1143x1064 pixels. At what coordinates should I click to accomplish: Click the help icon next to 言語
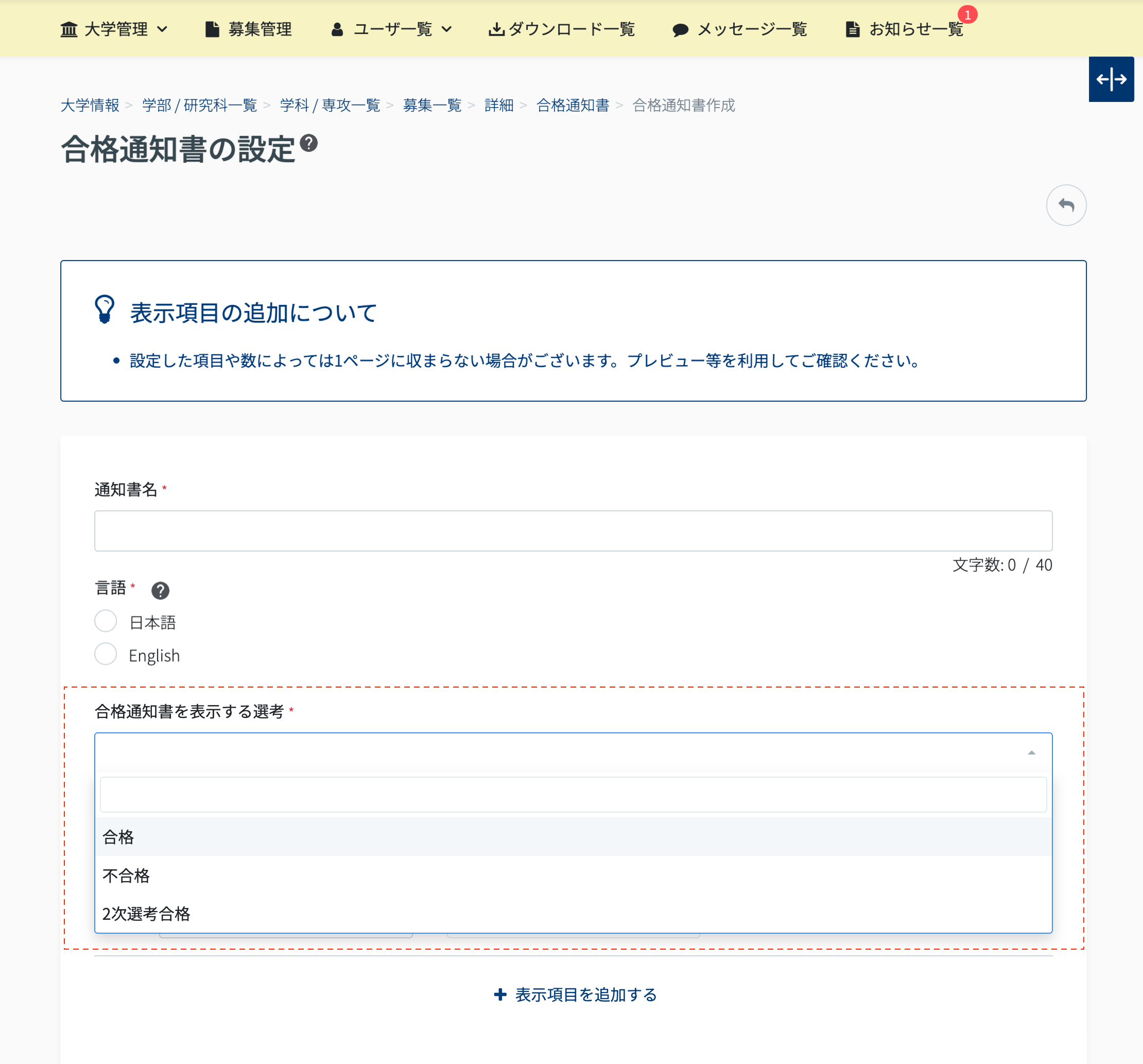click(x=160, y=590)
